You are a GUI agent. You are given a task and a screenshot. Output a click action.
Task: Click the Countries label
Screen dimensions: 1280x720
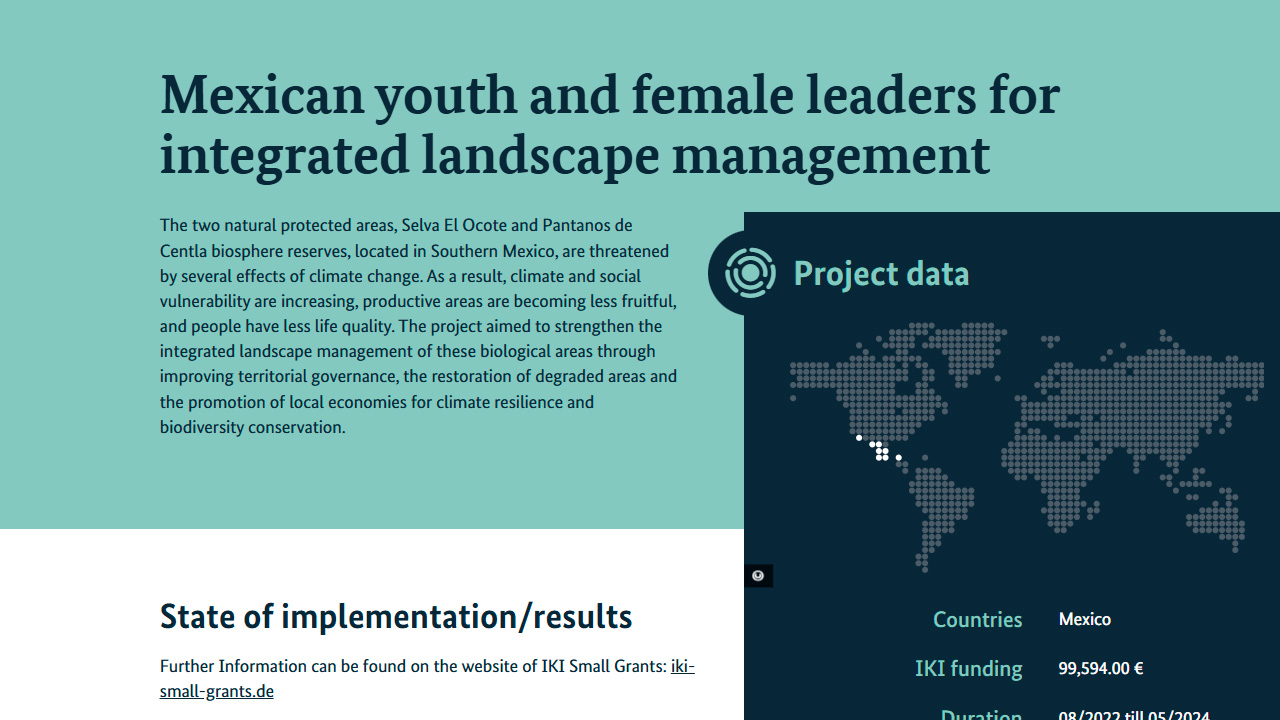point(977,619)
